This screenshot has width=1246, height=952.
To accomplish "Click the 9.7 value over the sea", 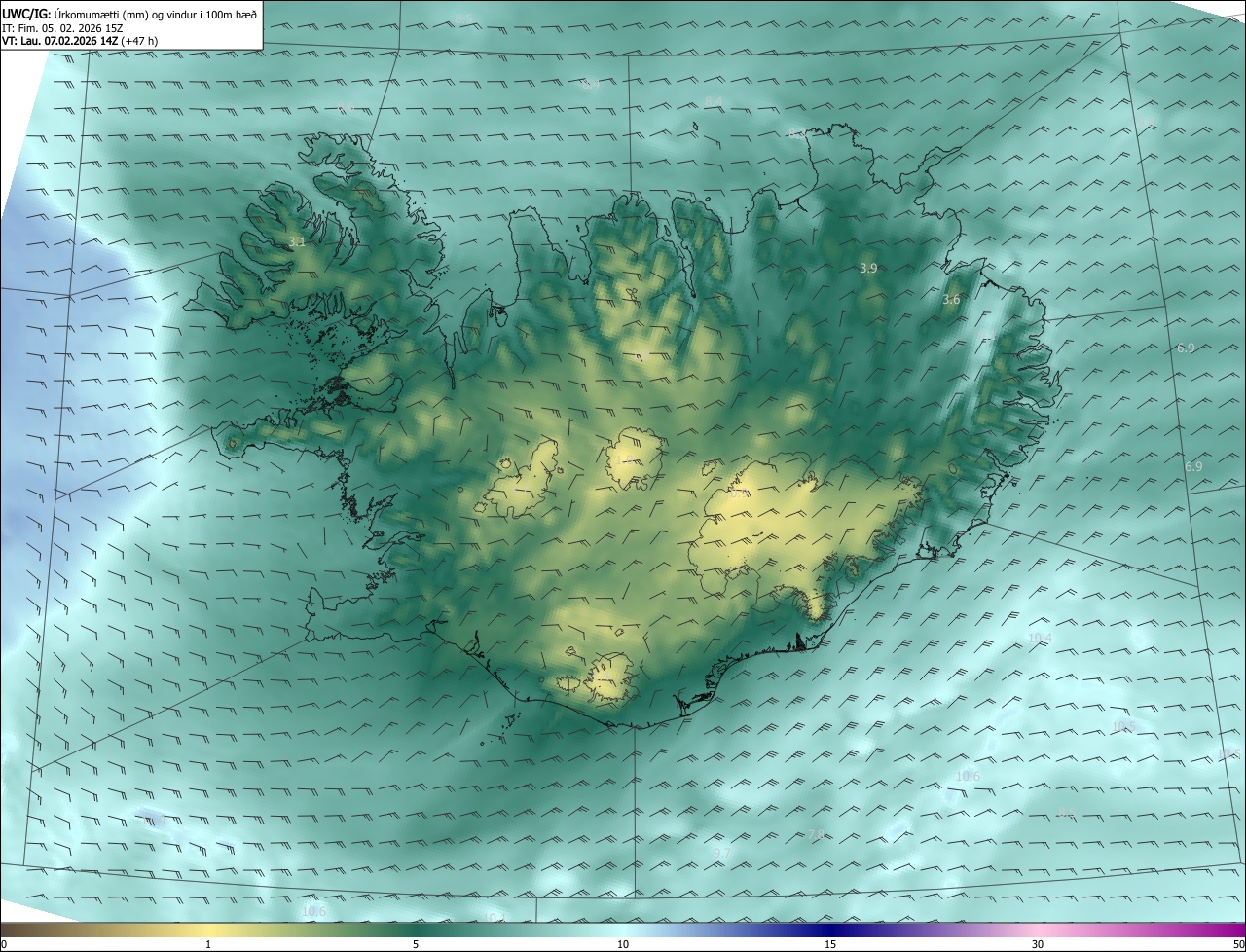I will pos(721,853).
